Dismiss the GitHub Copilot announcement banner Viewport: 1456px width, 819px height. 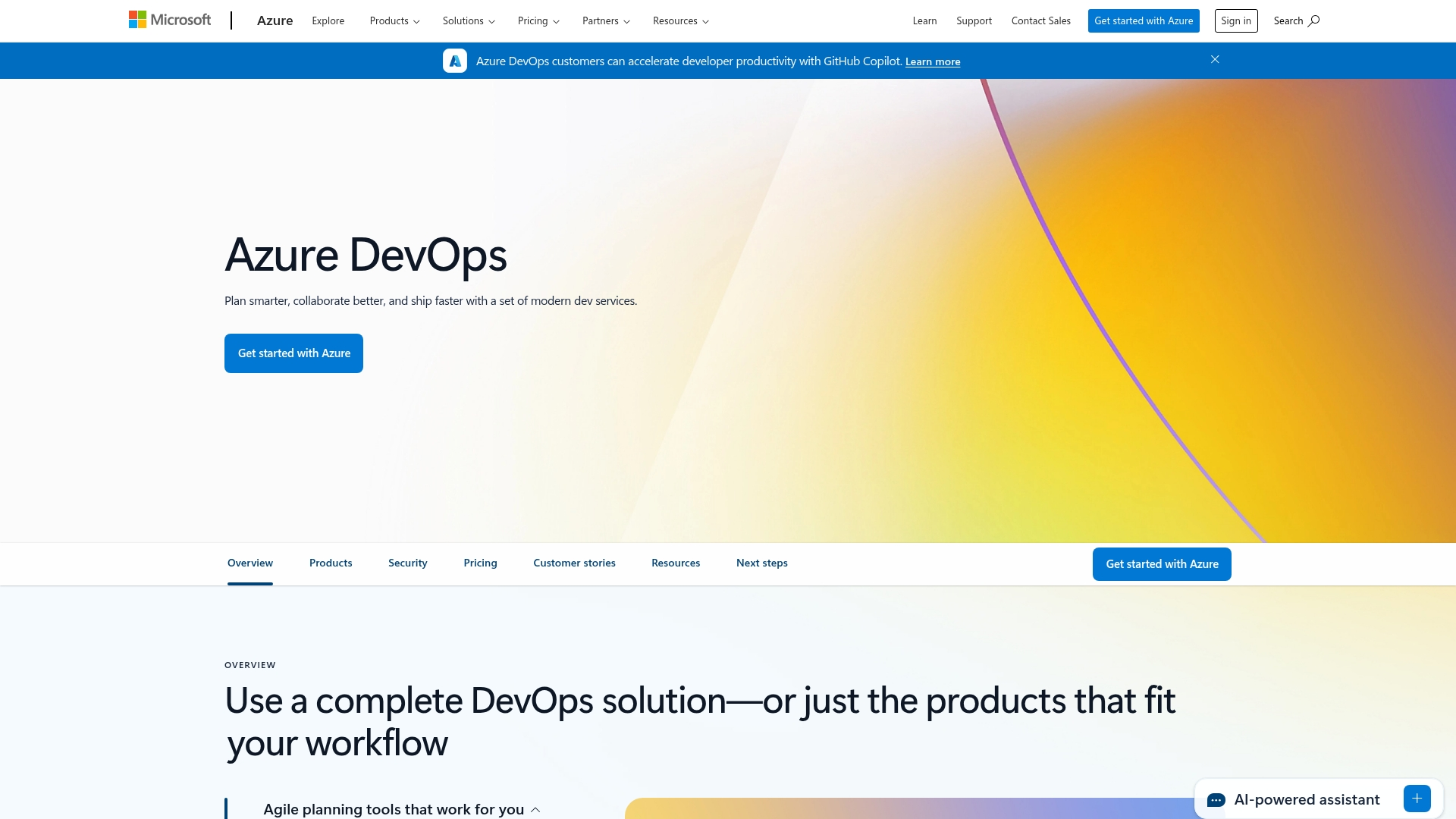[x=1215, y=59]
